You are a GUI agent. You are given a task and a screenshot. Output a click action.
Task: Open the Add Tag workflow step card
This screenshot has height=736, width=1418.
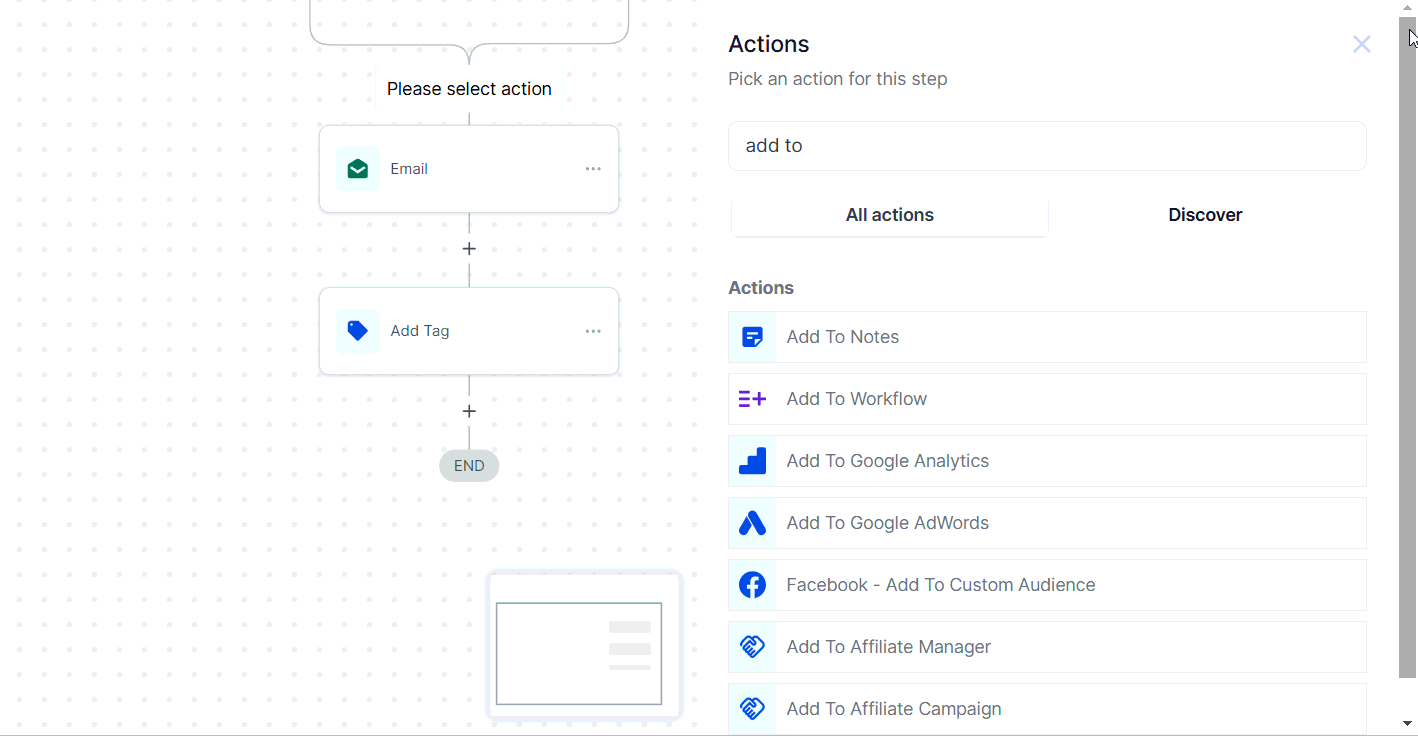point(469,331)
